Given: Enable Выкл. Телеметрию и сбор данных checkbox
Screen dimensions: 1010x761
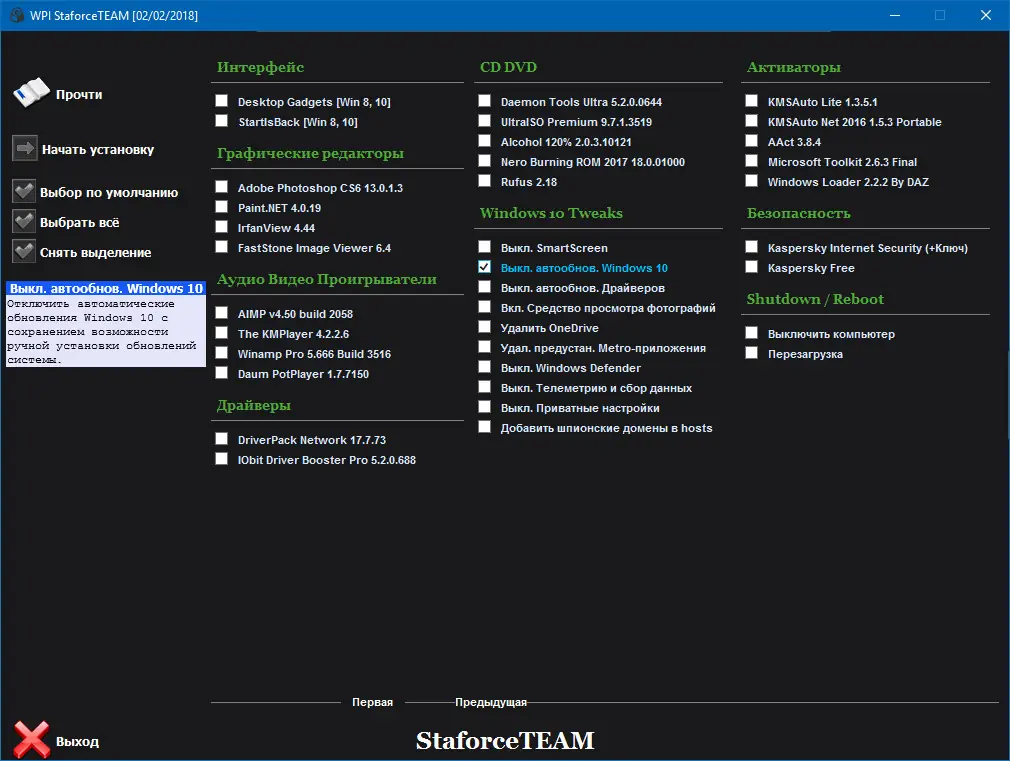Looking at the screenshot, I should [484, 387].
